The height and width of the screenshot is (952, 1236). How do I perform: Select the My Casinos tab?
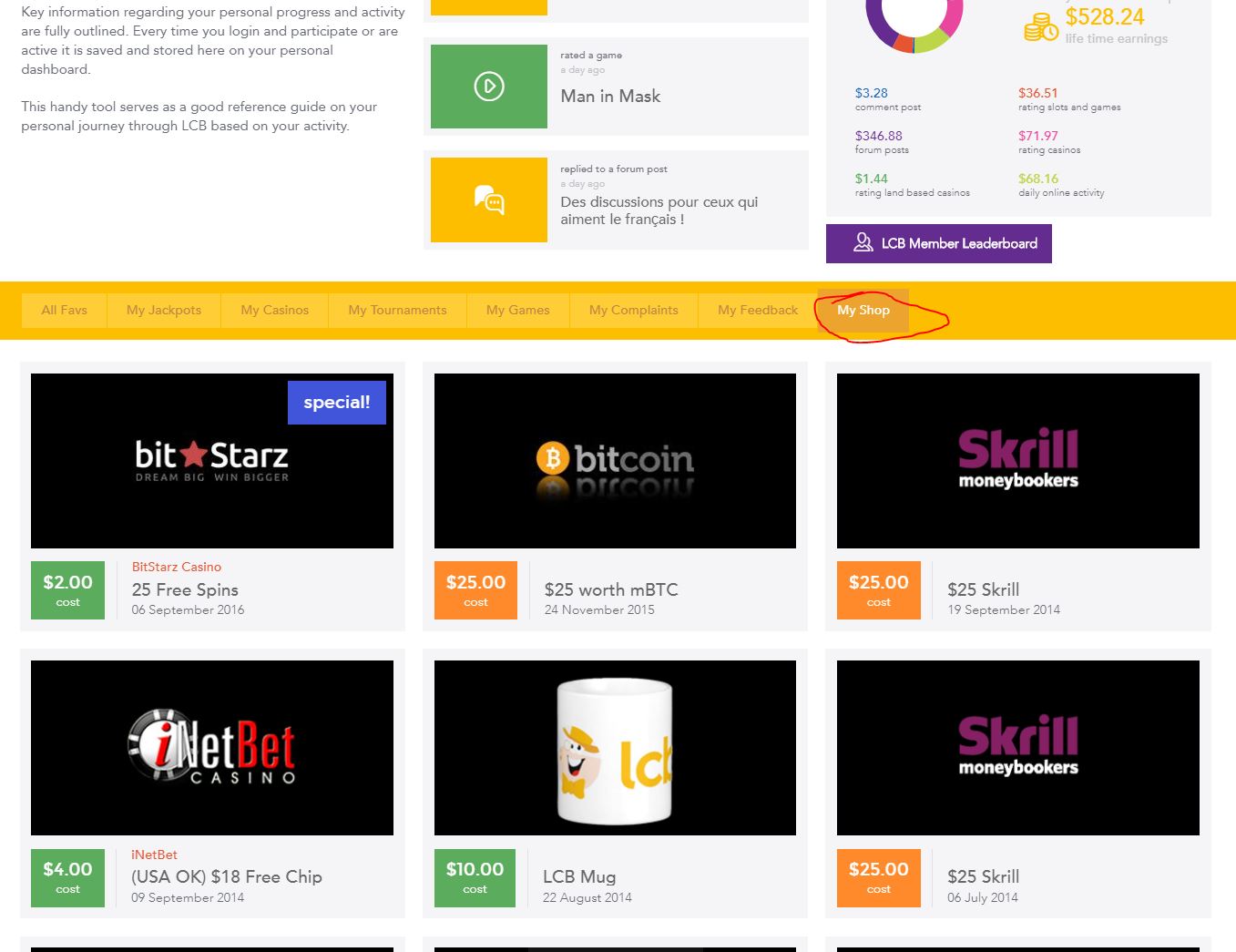pos(275,310)
